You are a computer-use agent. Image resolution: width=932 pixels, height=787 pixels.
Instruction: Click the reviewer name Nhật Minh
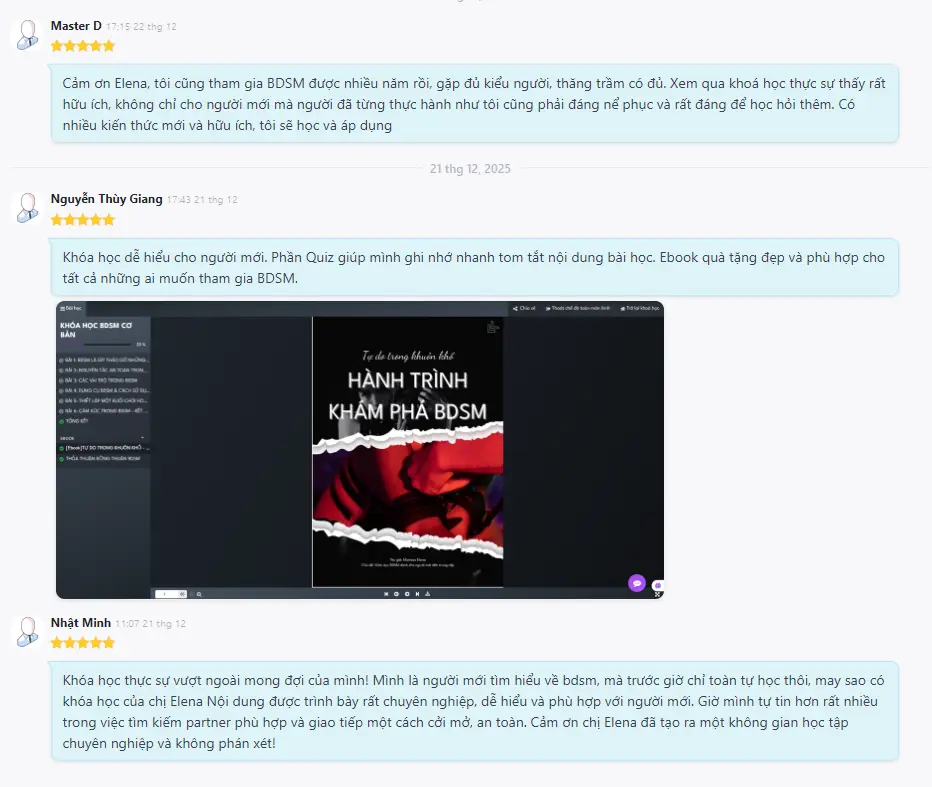(81, 622)
